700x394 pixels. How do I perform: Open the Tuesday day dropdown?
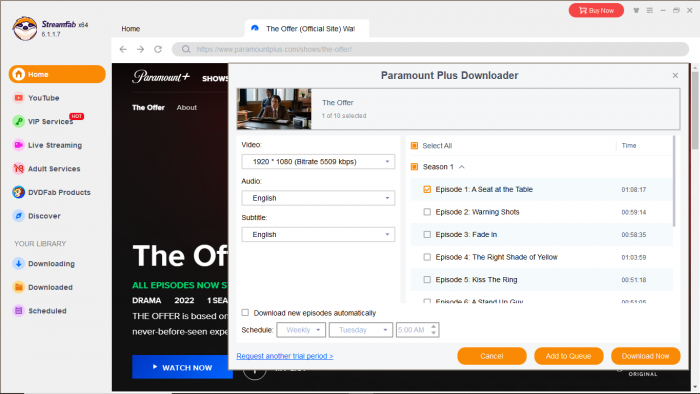361,330
